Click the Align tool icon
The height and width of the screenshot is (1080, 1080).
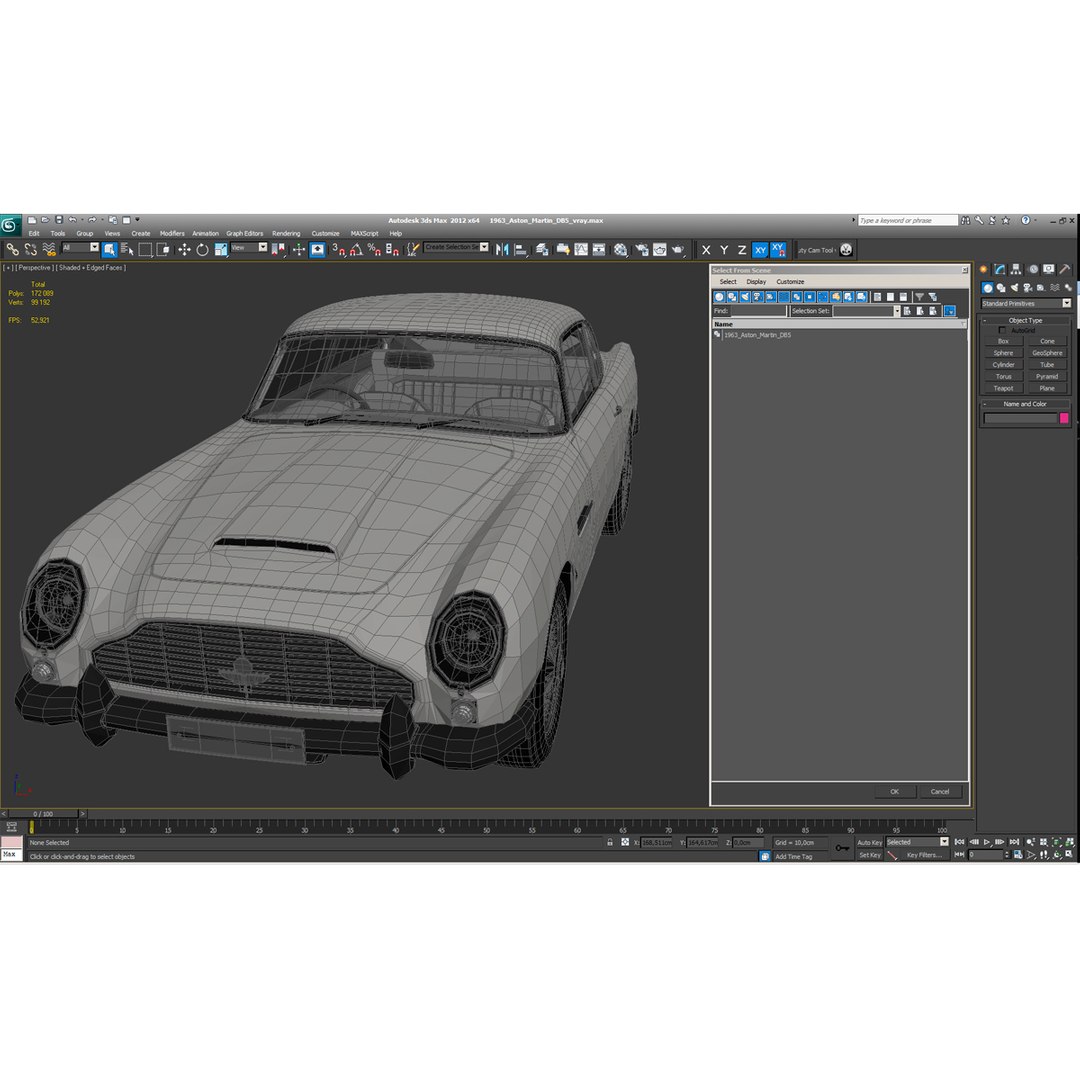point(521,250)
